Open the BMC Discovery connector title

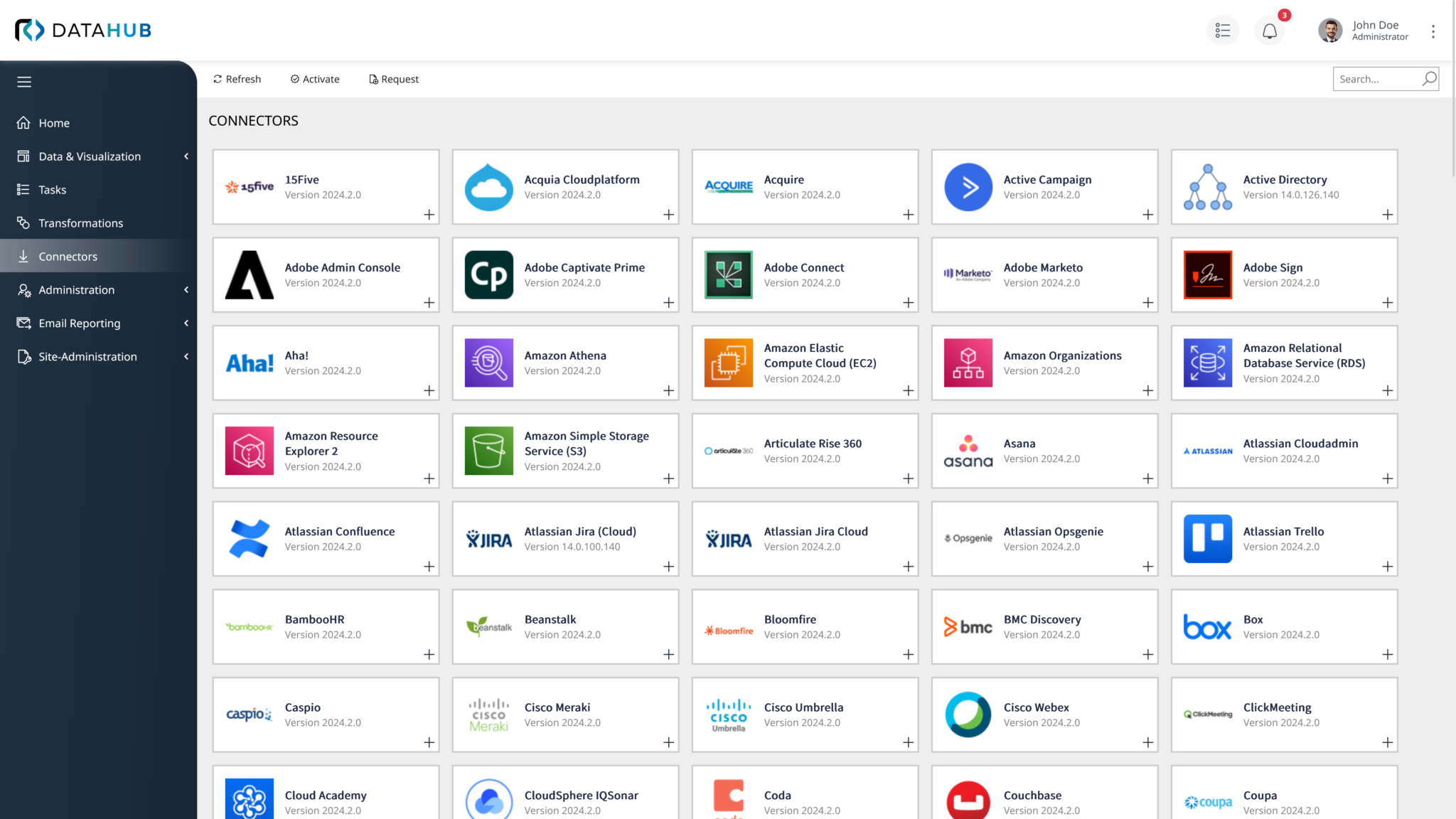pyautogui.click(x=1042, y=620)
